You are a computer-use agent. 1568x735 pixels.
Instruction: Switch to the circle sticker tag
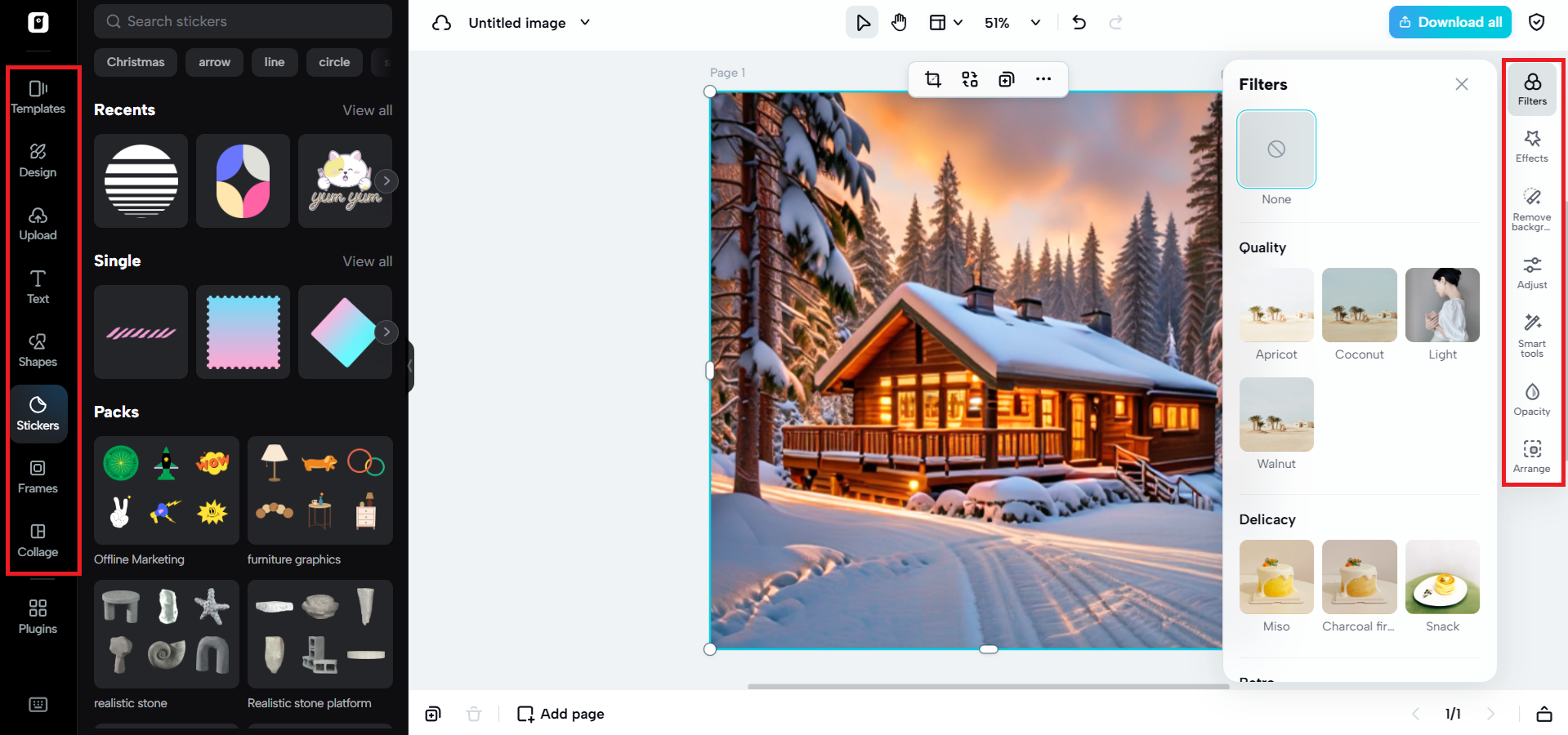point(333,61)
